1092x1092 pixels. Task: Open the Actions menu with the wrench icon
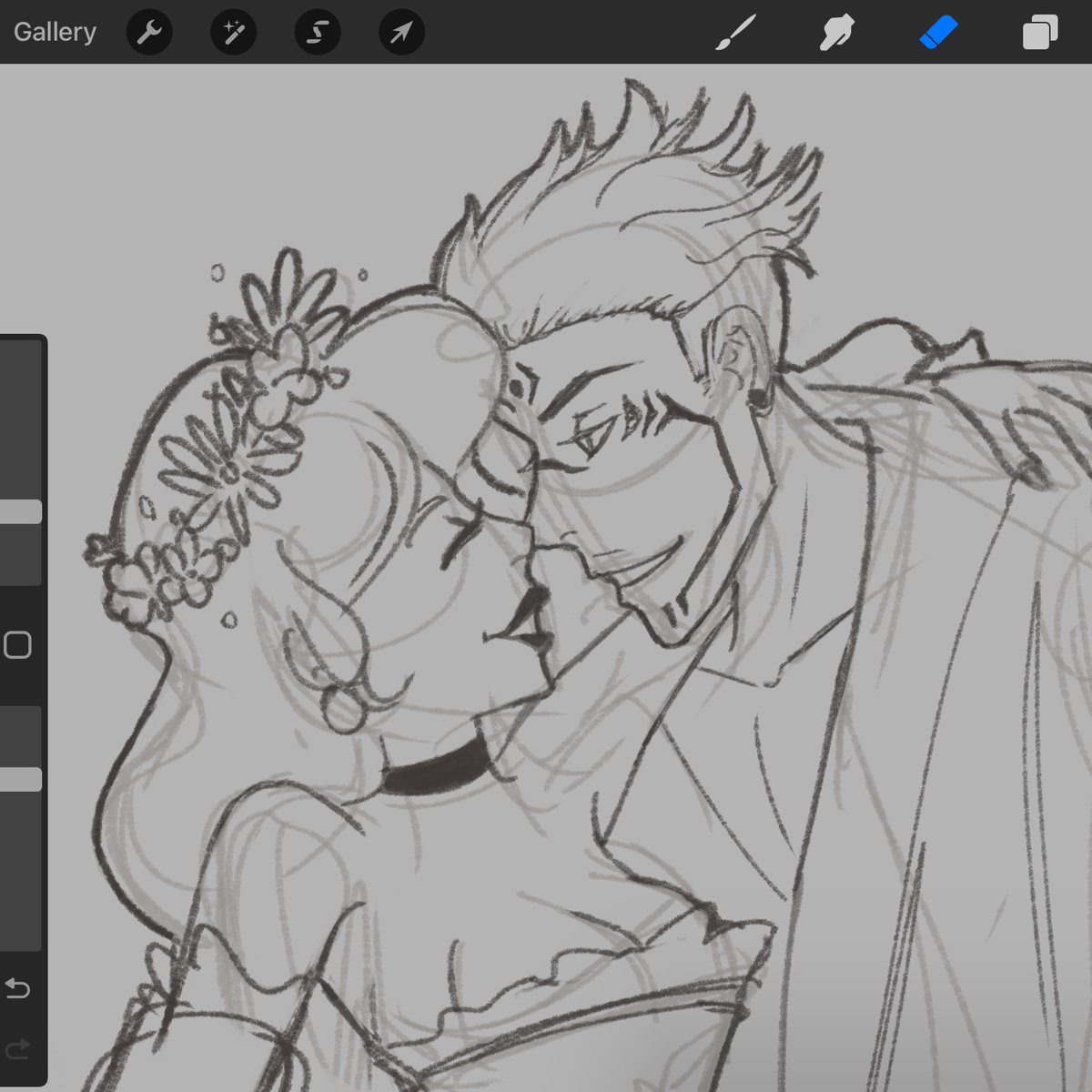[149, 31]
